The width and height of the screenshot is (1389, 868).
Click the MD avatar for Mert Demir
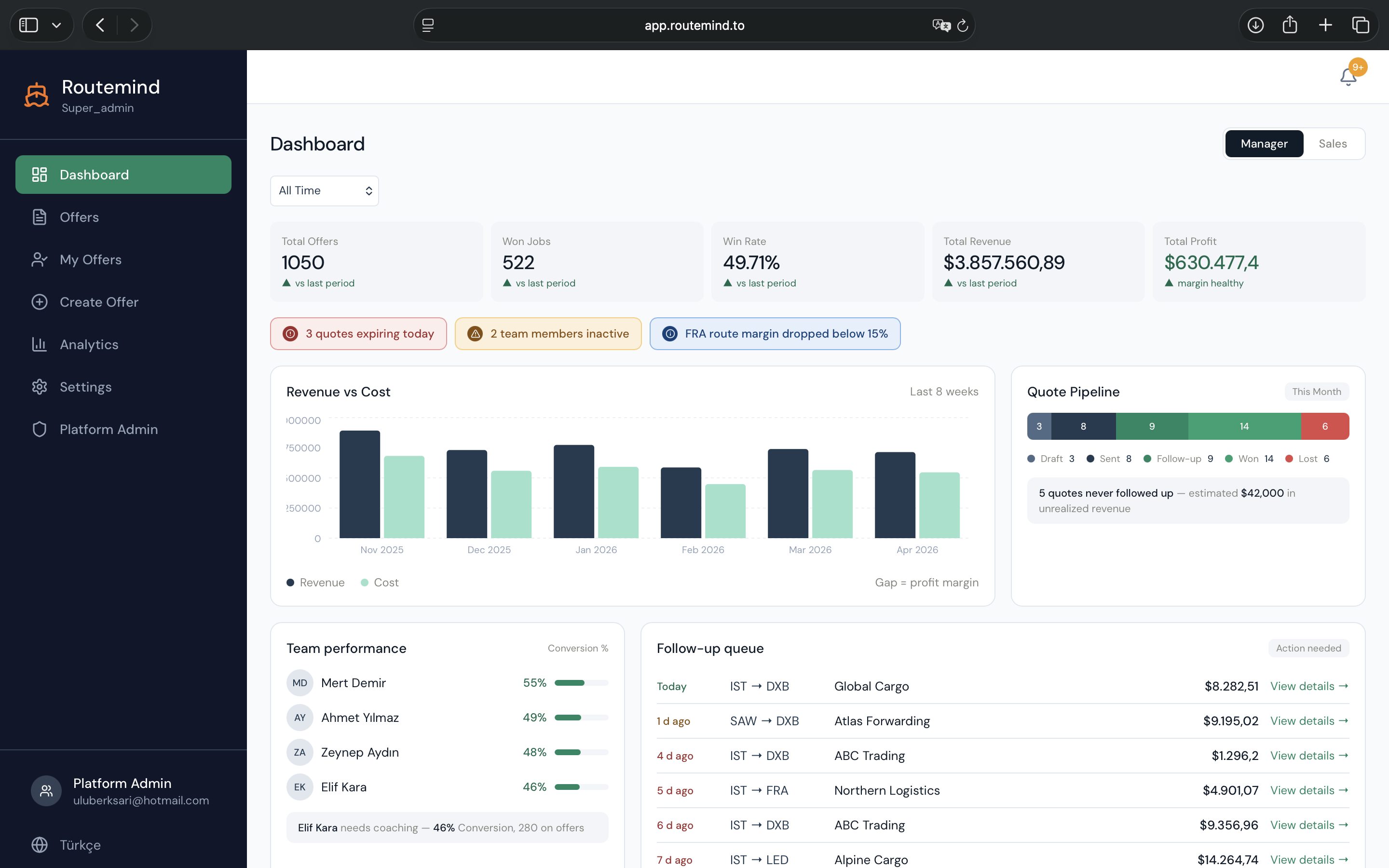pos(300,682)
